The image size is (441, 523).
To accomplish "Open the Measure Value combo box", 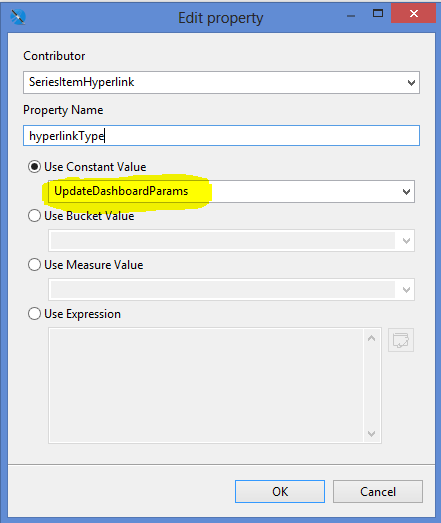I will (x=232, y=290).
